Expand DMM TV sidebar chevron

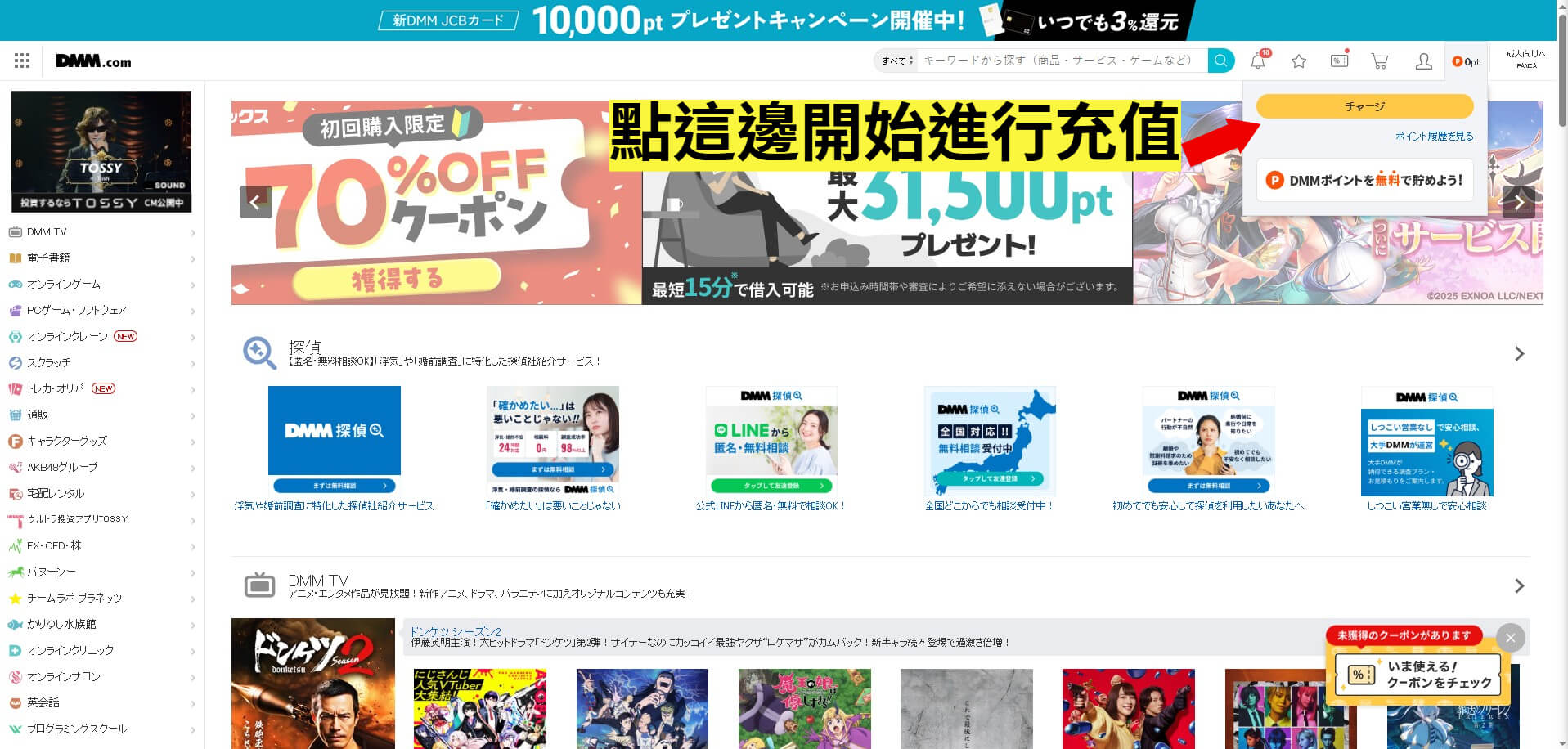pos(193,233)
